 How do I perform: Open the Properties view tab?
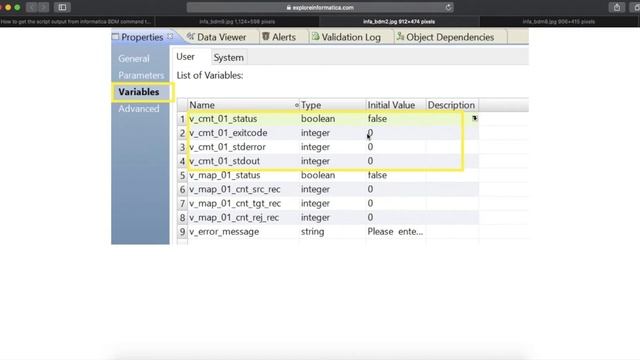click(x=142, y=37)
